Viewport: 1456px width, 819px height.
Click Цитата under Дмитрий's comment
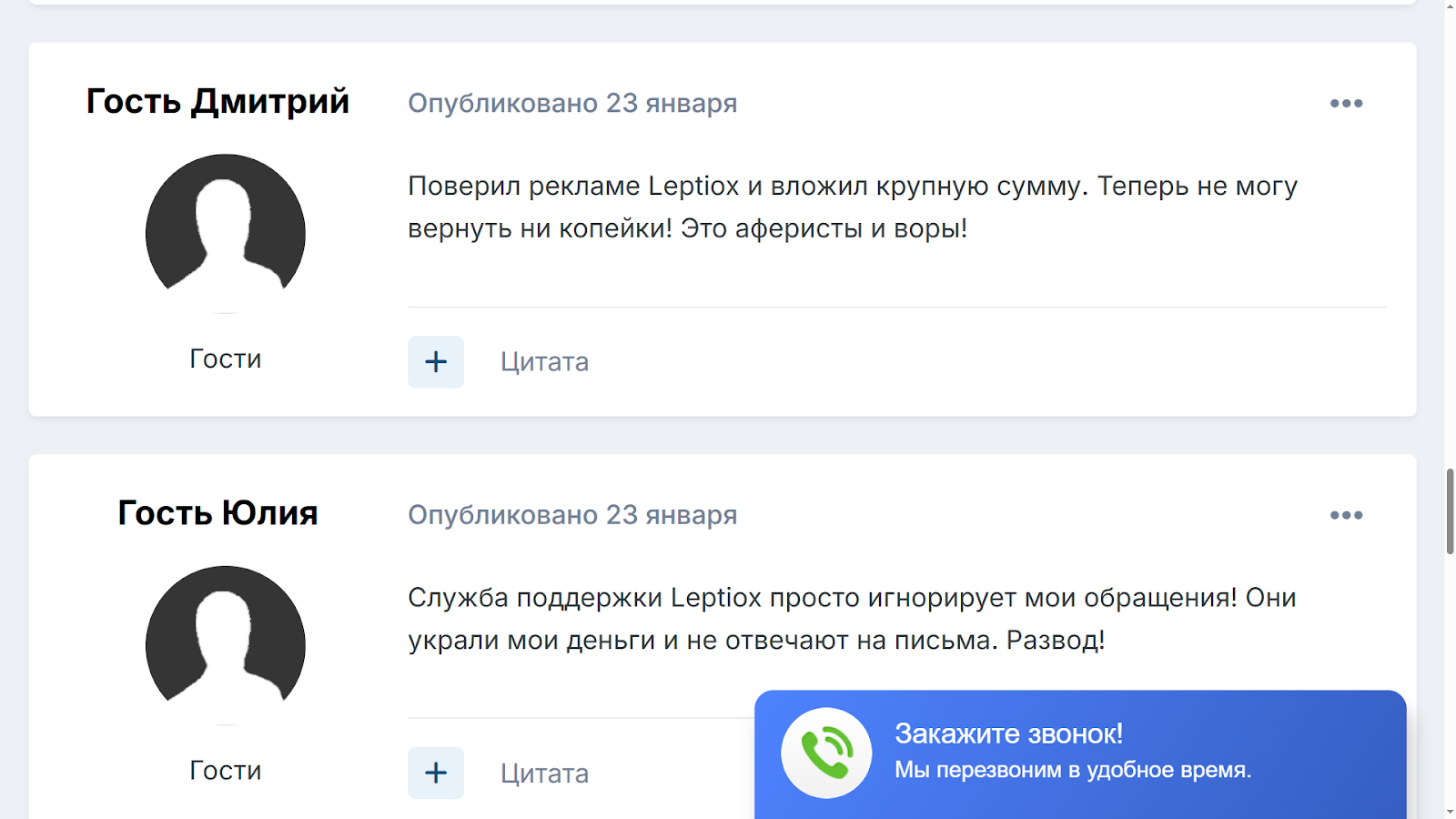point(543,361)
